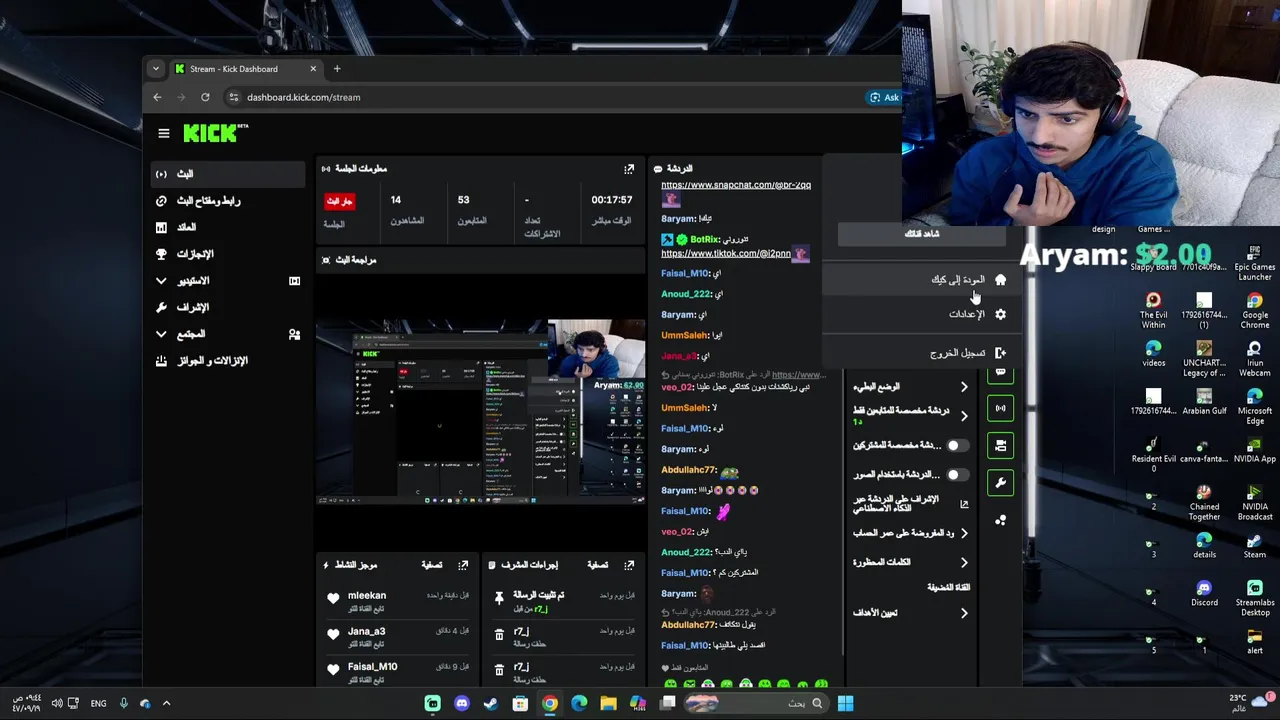The width and height of the screenshot is (1280, 720).
Task: Click the Ask button in the browser toolbar
Action: pos(884,97)
